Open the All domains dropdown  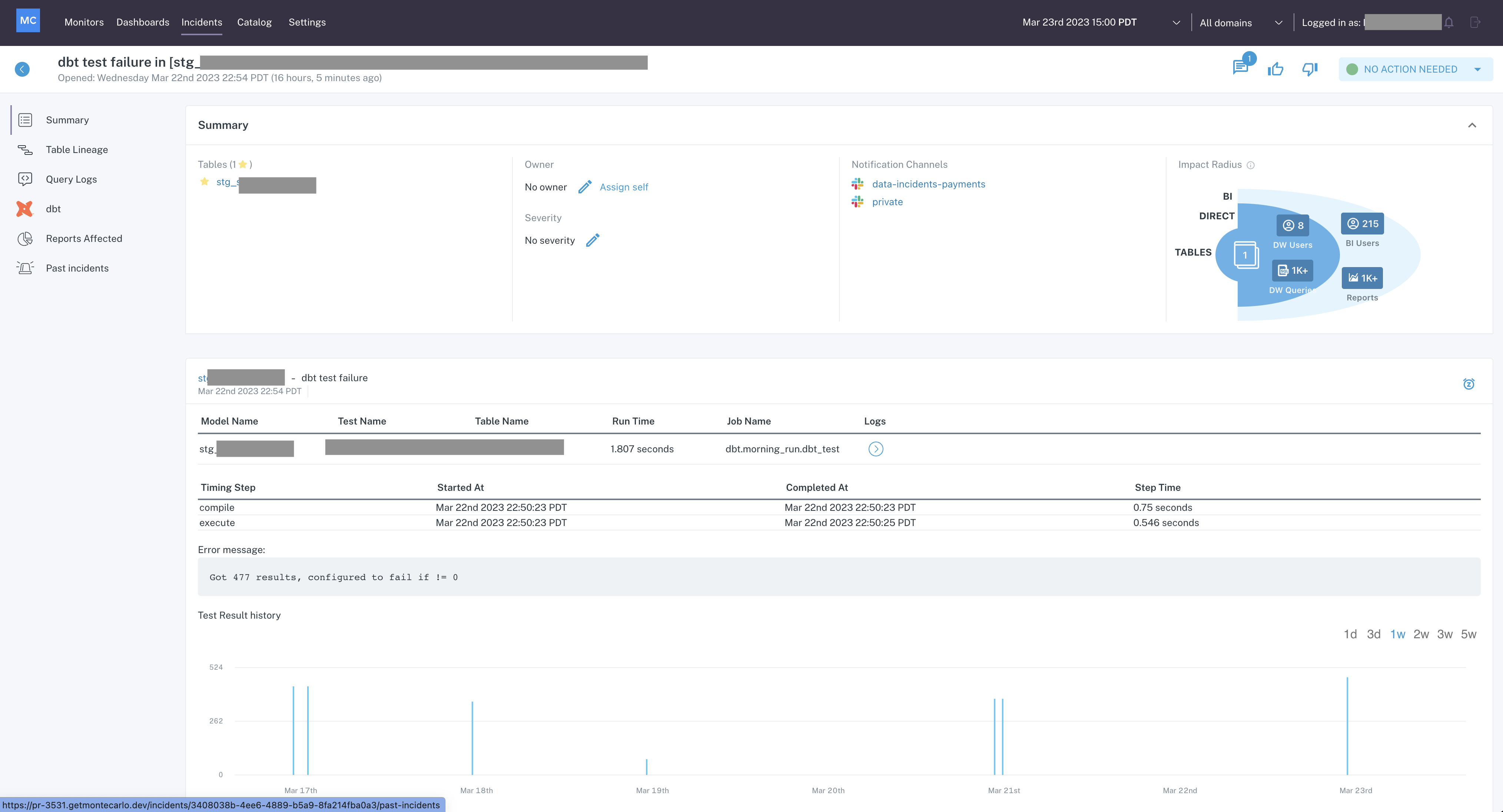[x=1241, y=23]
